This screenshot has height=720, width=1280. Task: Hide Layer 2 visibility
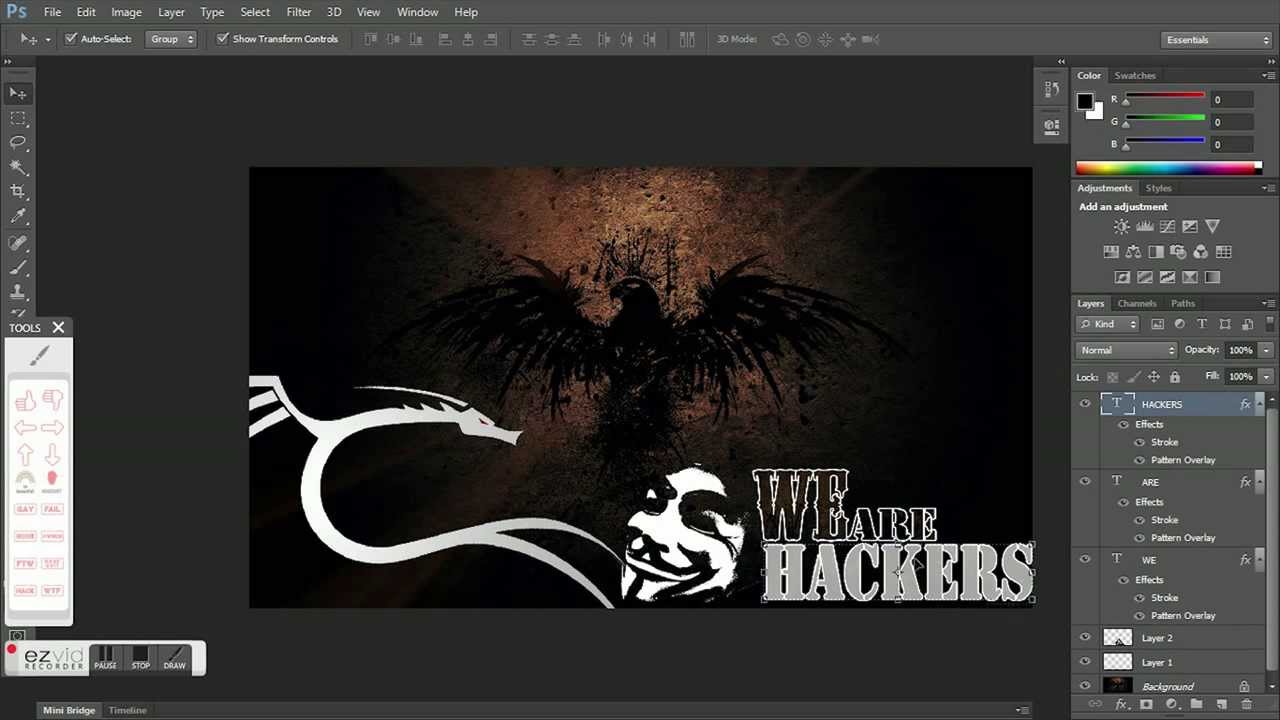[x=1085, y=638]
